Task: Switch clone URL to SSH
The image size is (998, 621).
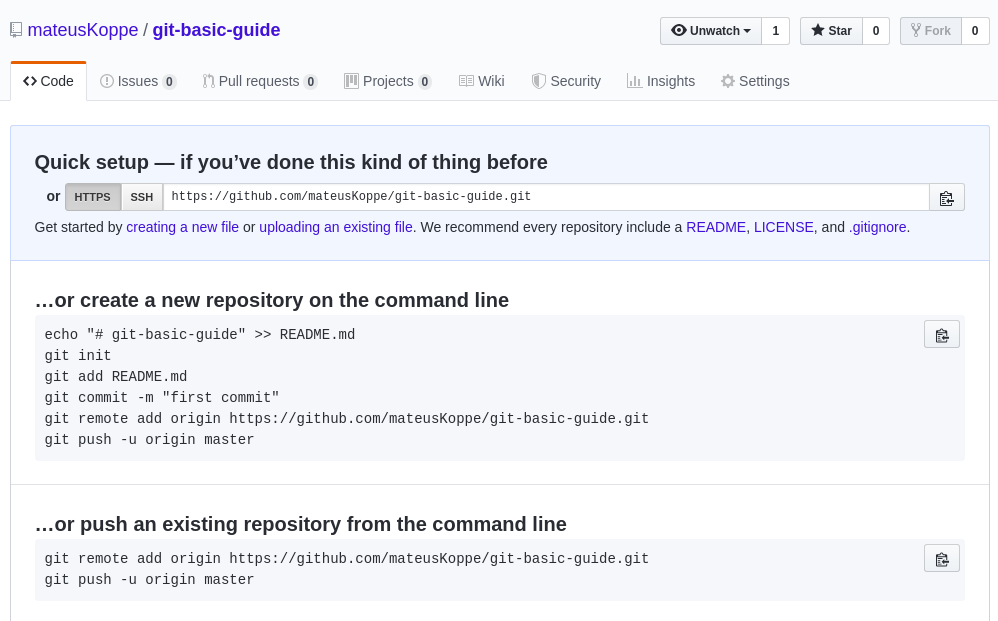Action: tap(142, 197)
